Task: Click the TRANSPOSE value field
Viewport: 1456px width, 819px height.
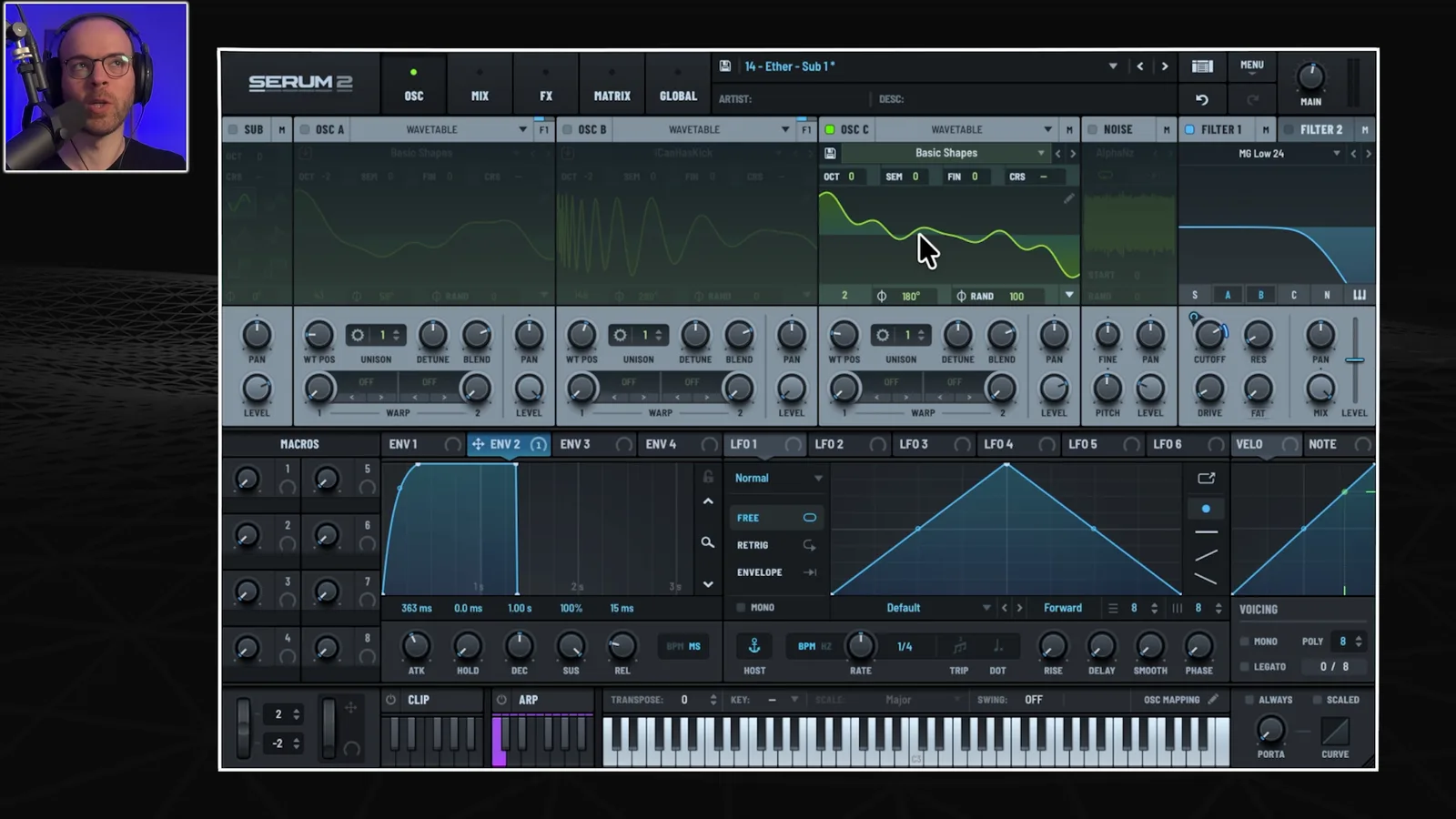Action: click(x=685, y=700)
